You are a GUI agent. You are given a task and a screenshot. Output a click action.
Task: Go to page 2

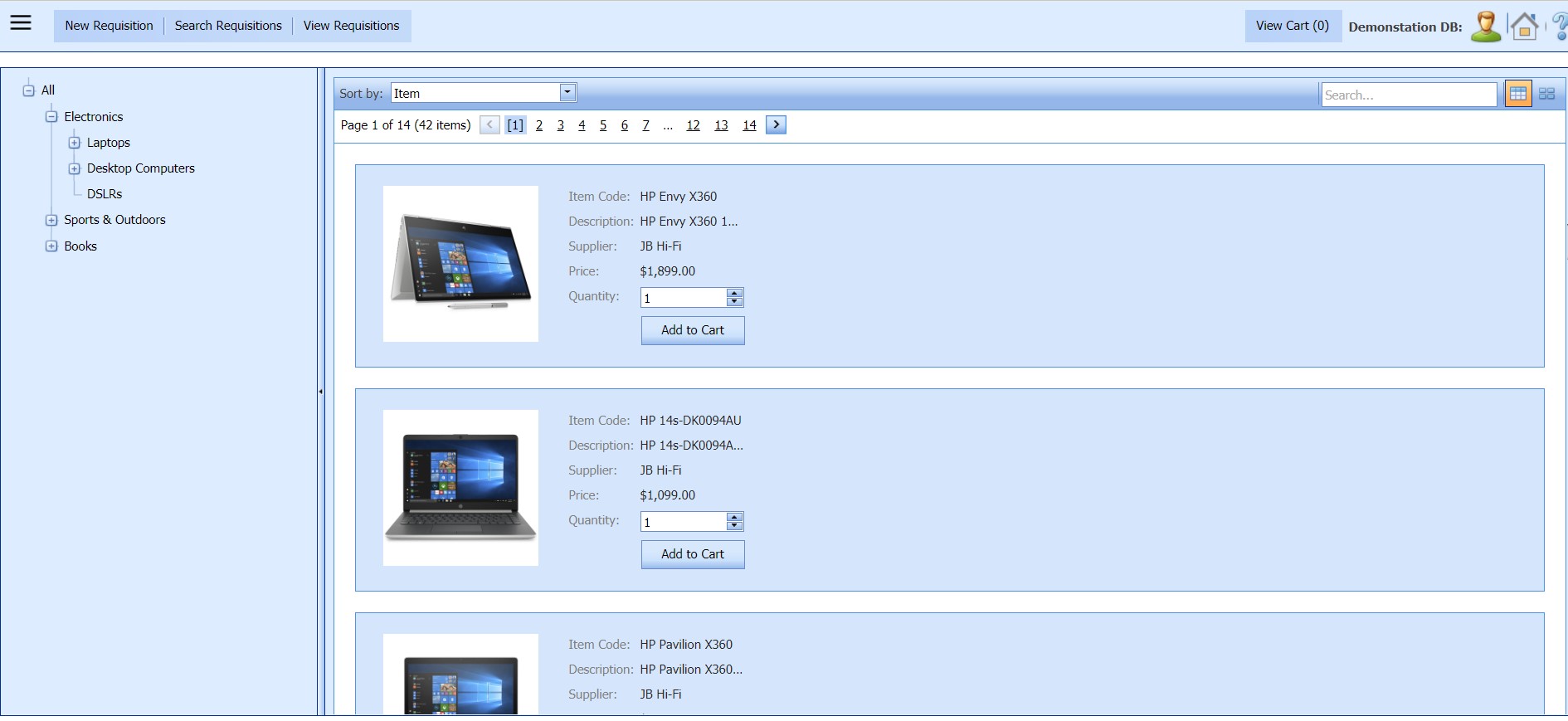pos(539,125)
